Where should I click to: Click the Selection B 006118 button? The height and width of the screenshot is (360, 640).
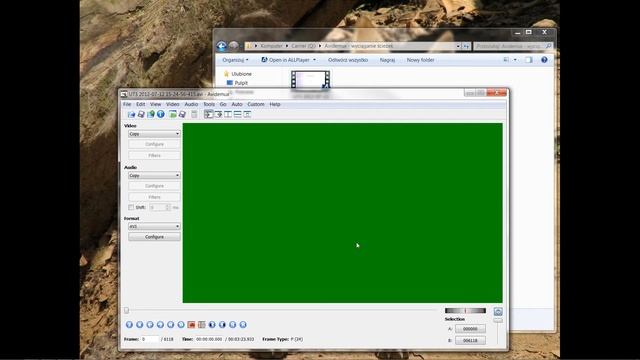[x=470, y=340]
